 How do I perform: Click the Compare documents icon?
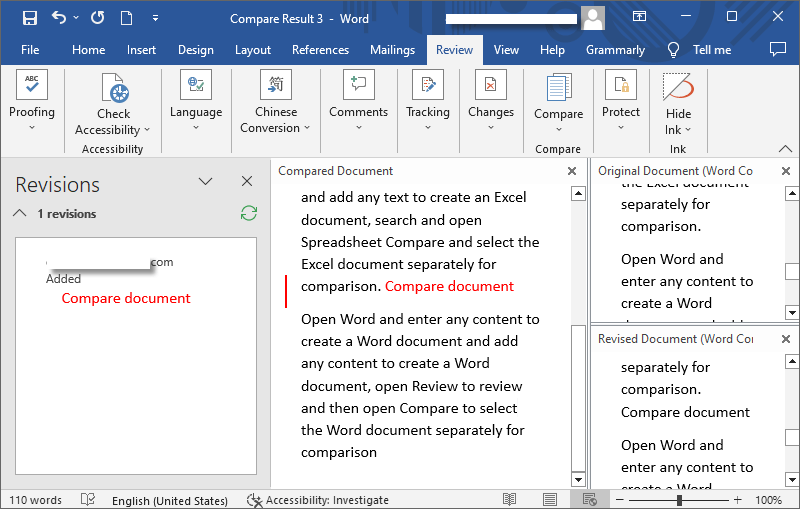pyautogui.click(x=559, y=87)
